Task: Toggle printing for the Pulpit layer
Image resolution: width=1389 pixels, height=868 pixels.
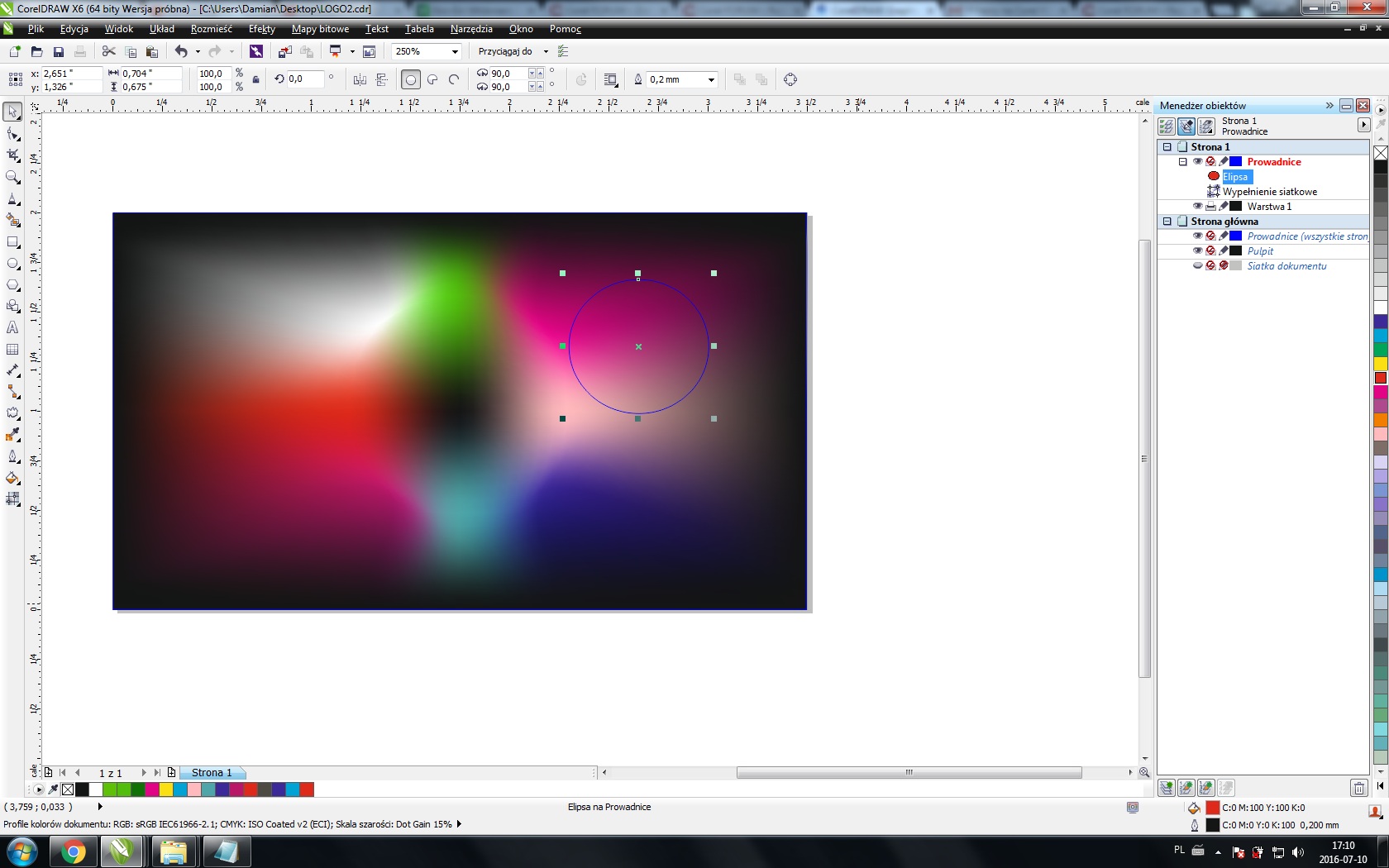Action: 1210,251
